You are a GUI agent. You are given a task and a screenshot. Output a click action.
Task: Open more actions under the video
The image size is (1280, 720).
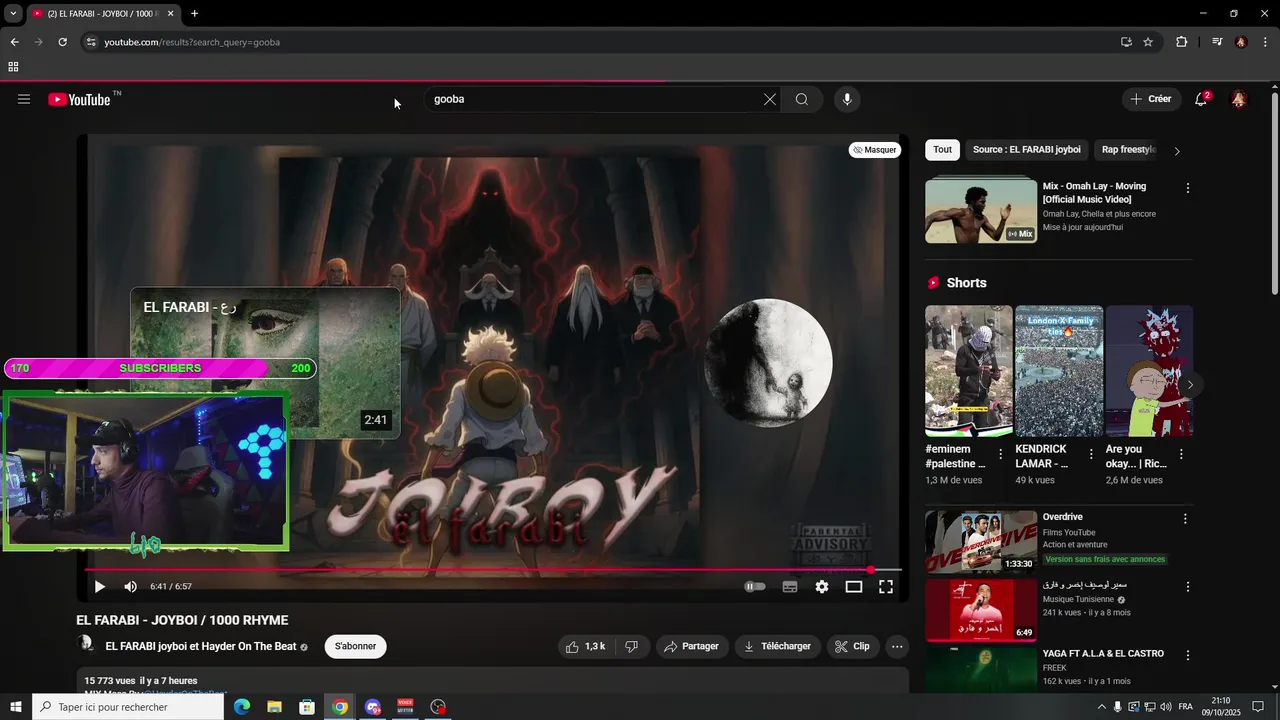coord(897,646)
